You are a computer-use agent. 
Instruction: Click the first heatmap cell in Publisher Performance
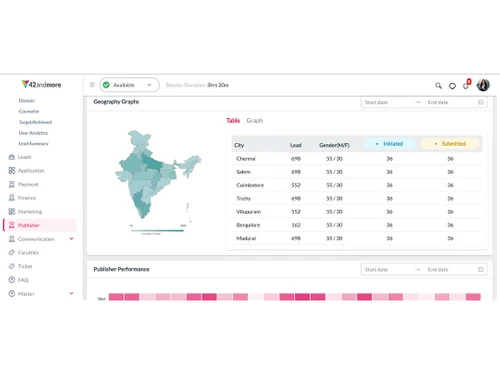[116, 297]
